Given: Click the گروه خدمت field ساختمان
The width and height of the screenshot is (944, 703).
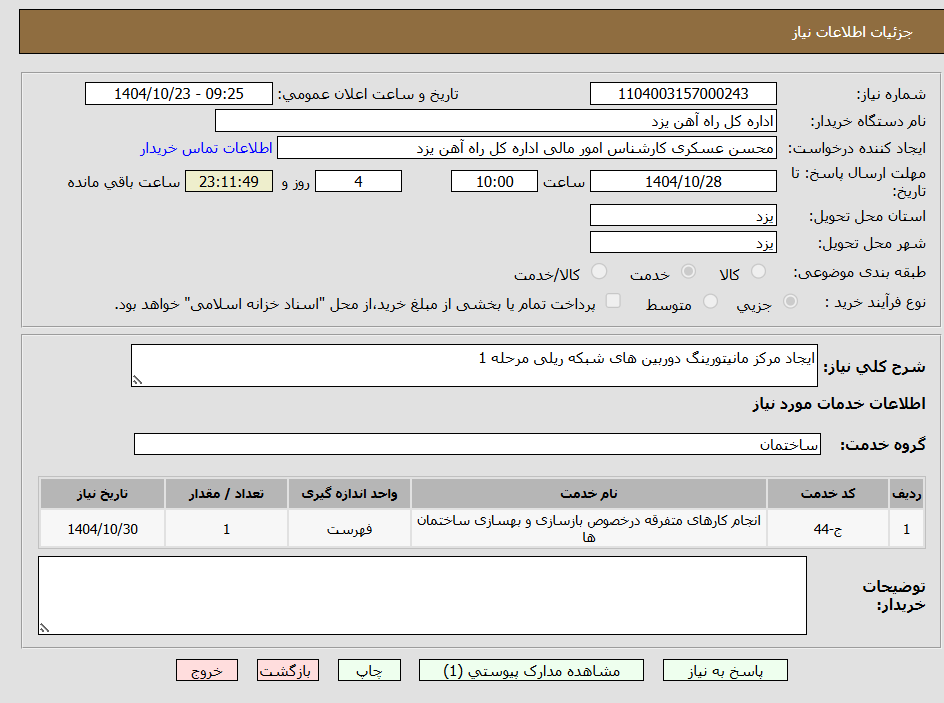Looking at the screenshot, I should coord(477,444).
